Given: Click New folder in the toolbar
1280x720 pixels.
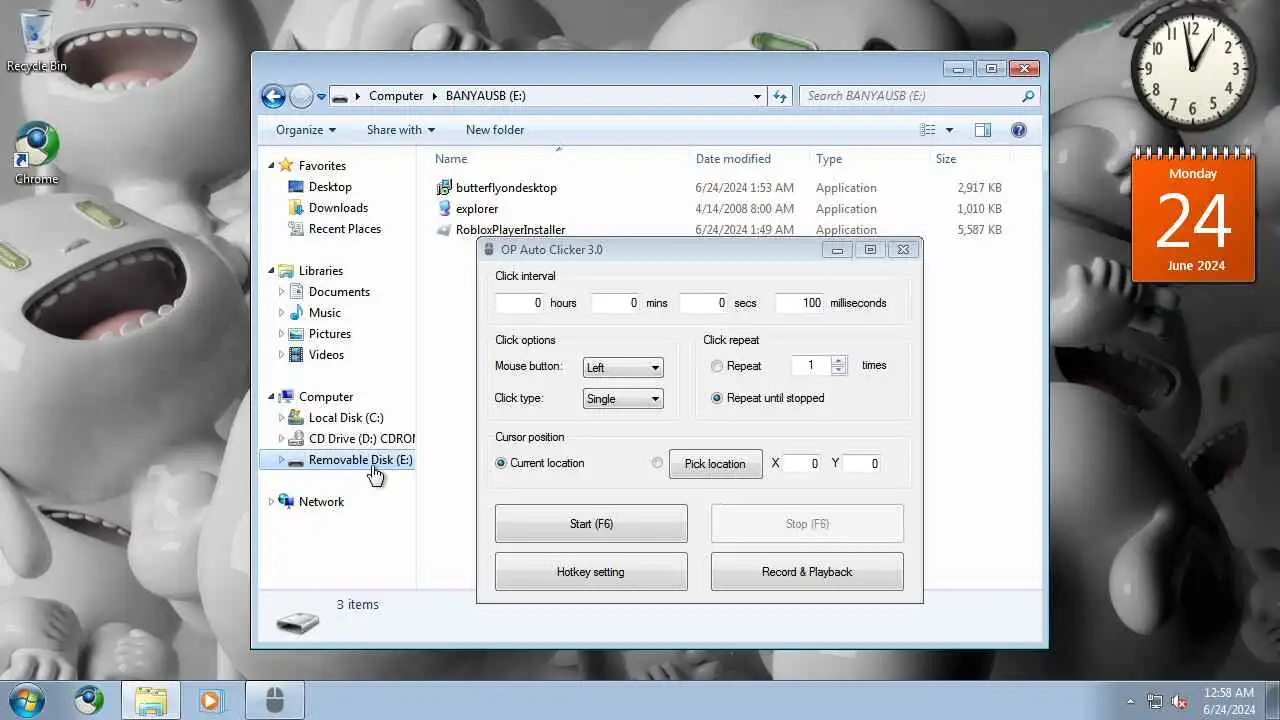Looking at the screenshot, I should click(x=495, y=130).
